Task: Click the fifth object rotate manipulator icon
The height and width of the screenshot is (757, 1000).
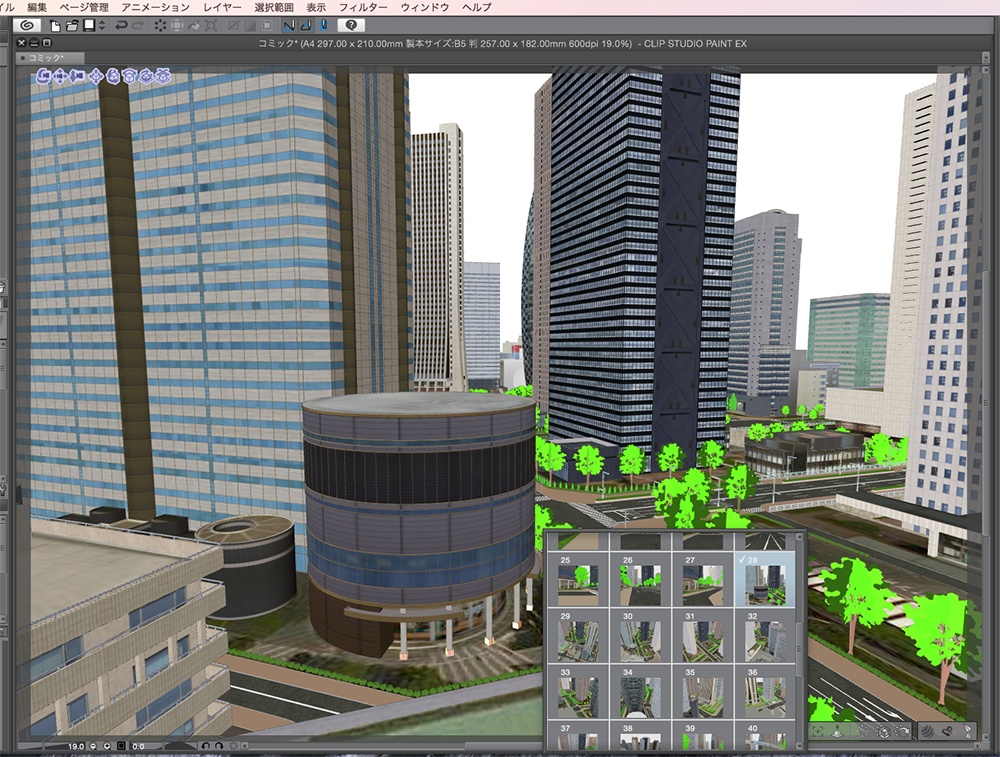Action: (113, 77)
